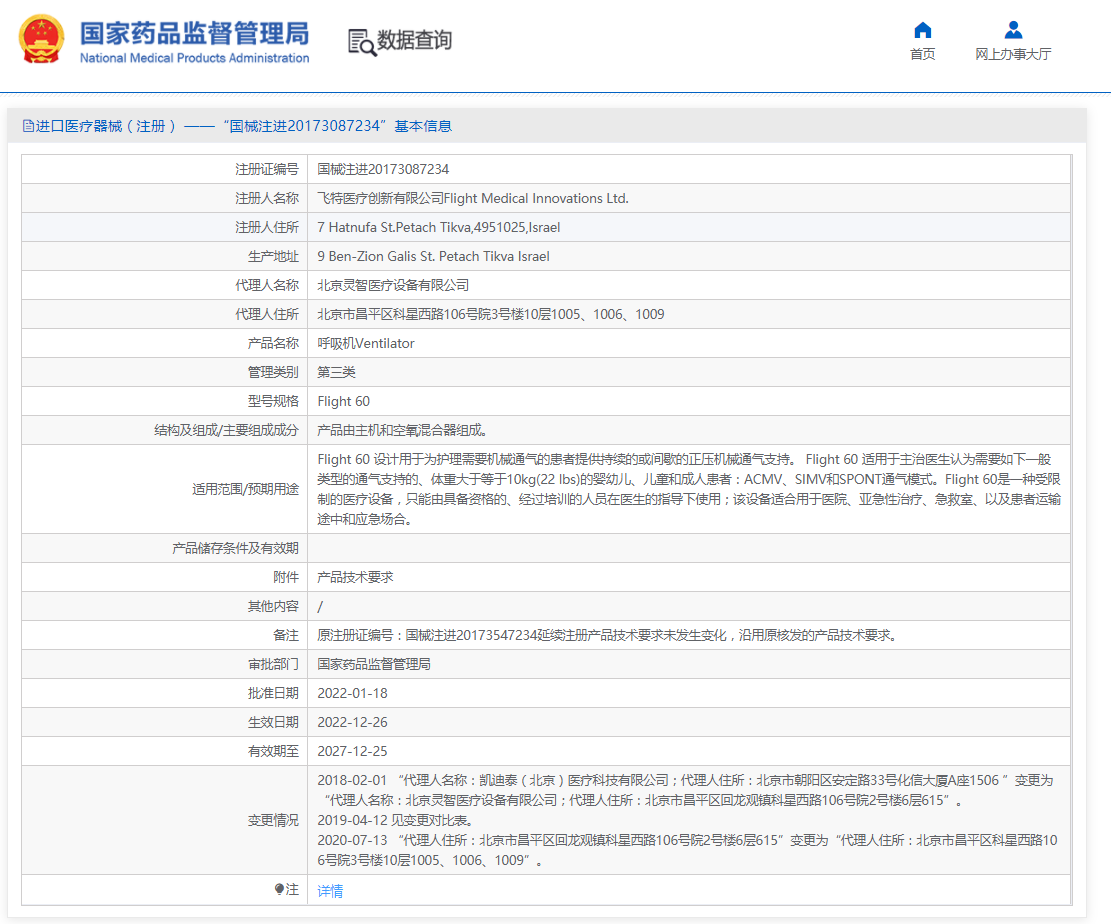Screen dimensions: 1111x924
Task: Open the 详情 link in the 注 row
Action: [330, 891]
